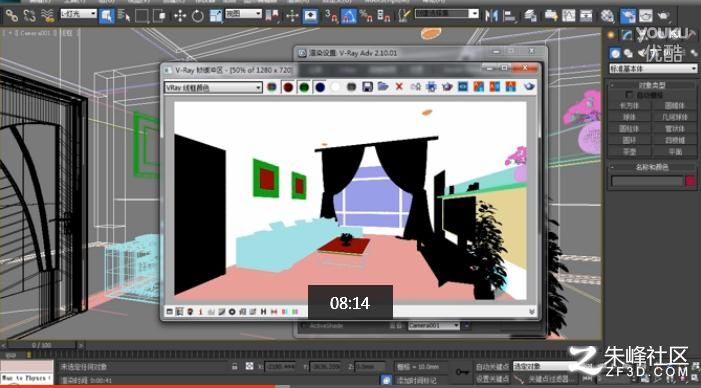This screenshot has height=388, width=701.
Task: Click the object name input field
Action: pos(647,181)
